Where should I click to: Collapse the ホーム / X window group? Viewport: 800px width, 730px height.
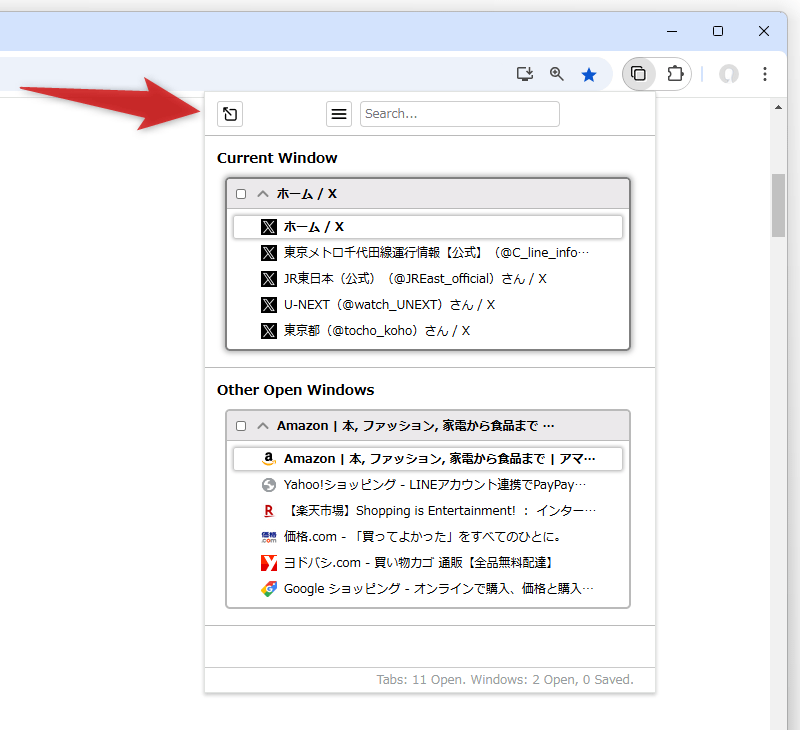[263, 194]
